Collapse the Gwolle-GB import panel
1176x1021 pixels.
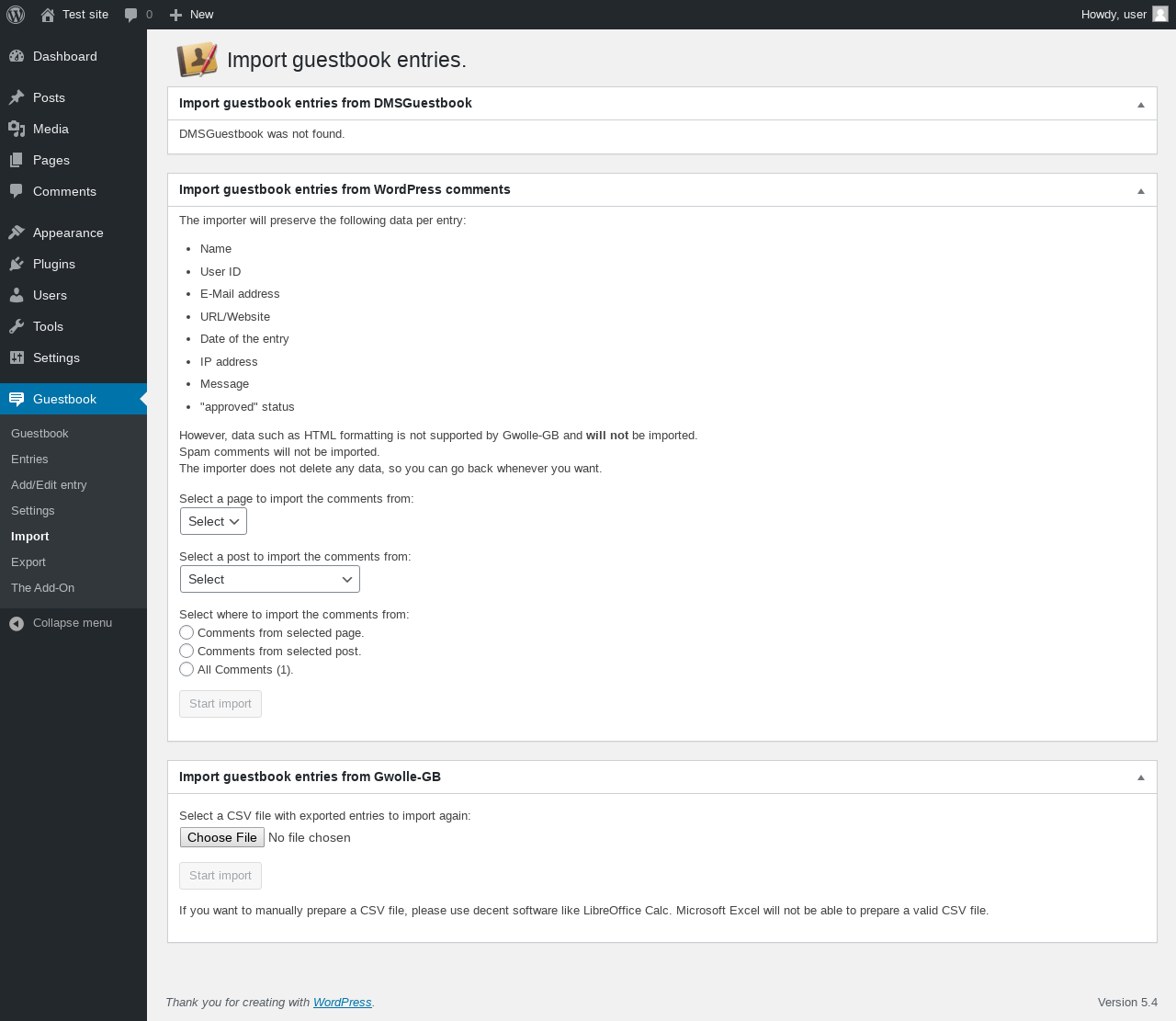(x=1141, y=777)
